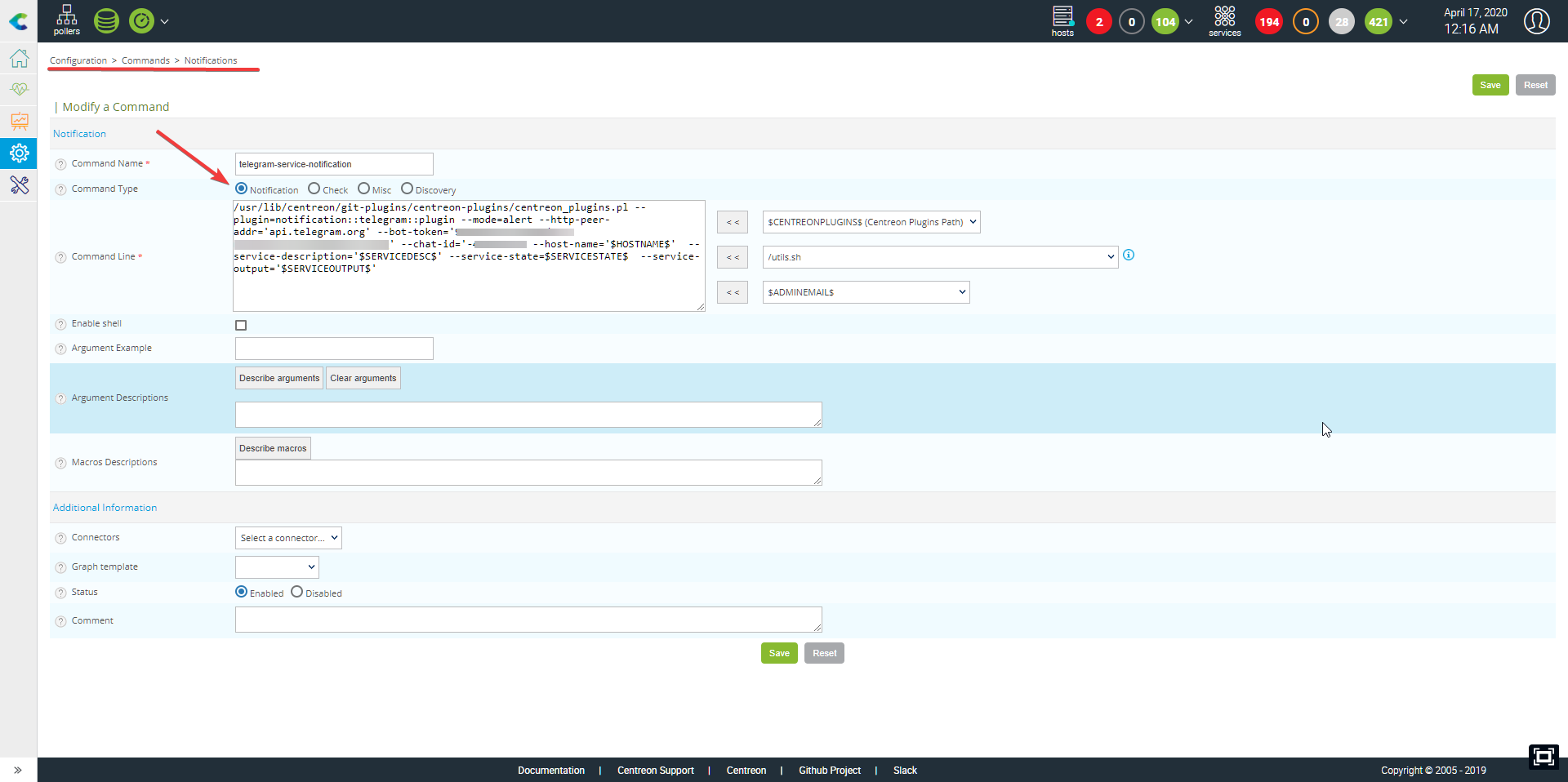Enable the shell checkbox

pyautogui.click(x=241, y=325)
